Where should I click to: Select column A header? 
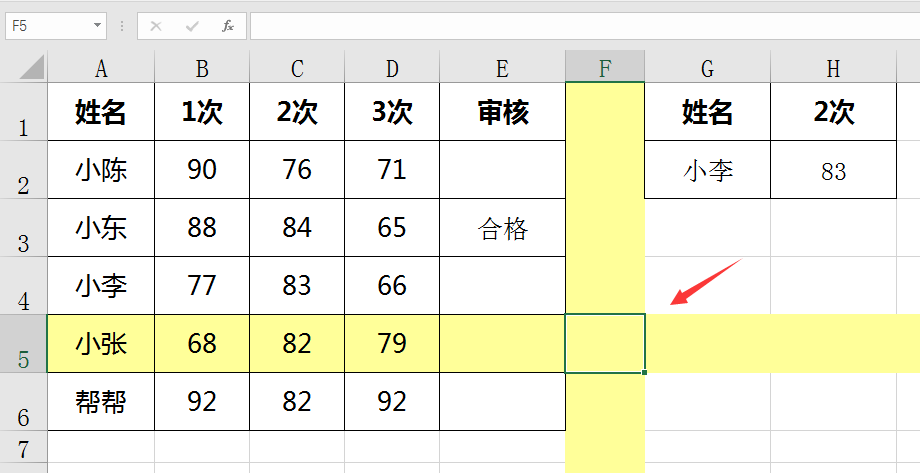(x=101, y=67)
